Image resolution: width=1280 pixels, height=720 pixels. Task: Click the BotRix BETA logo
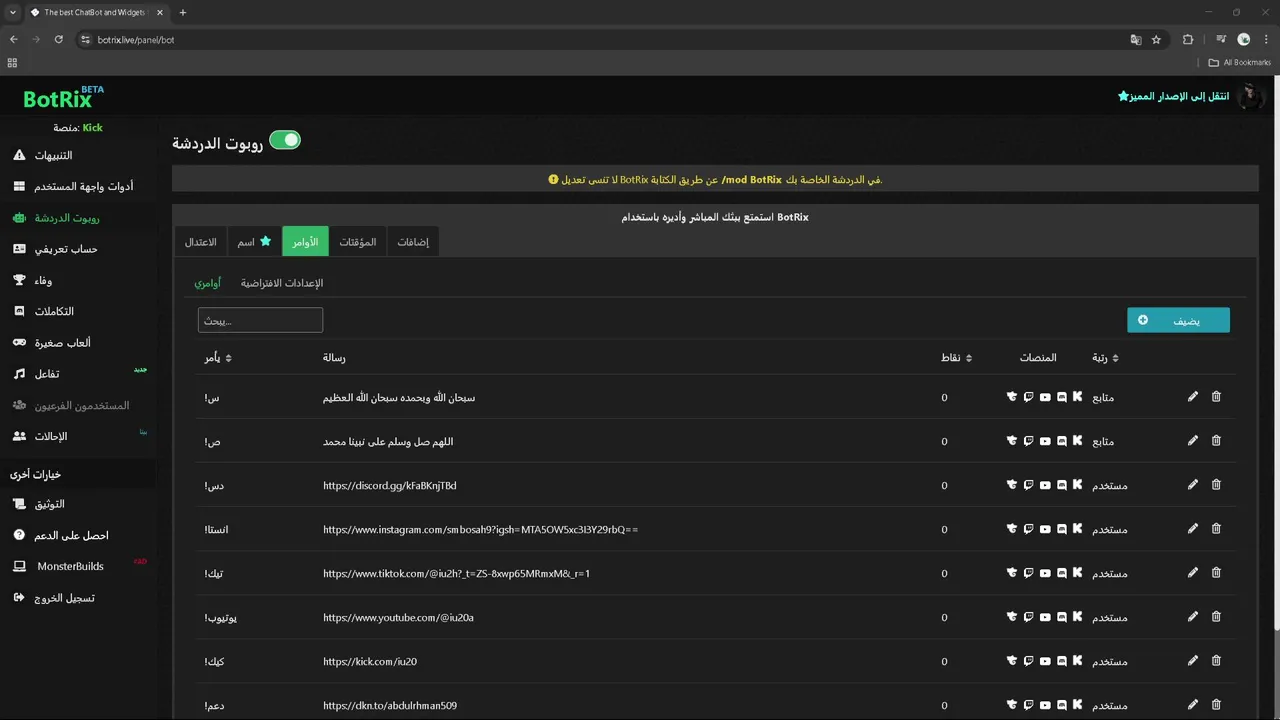tap(63, 98)
